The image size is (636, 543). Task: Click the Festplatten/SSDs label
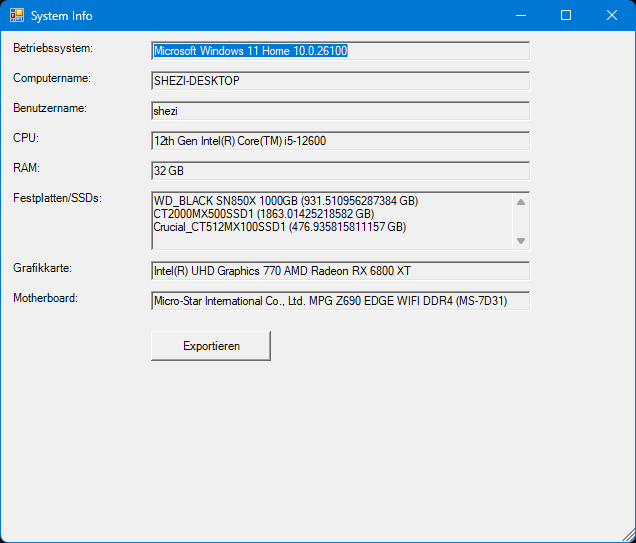coord(57,198)
